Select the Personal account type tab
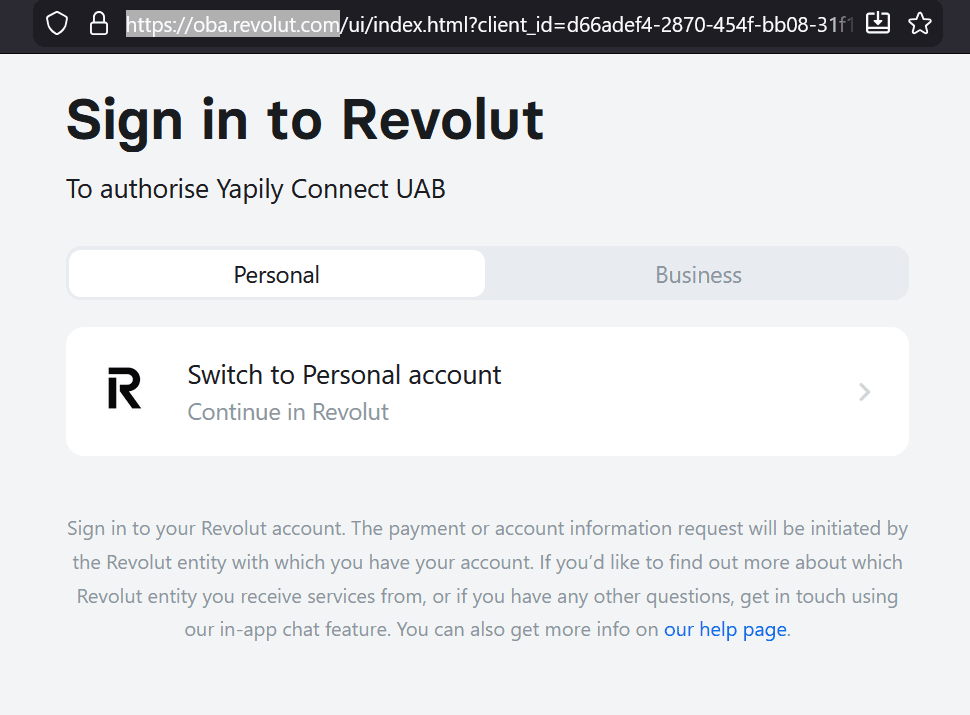The width and height of the screenshot is (970, 715). click(275, 273)
